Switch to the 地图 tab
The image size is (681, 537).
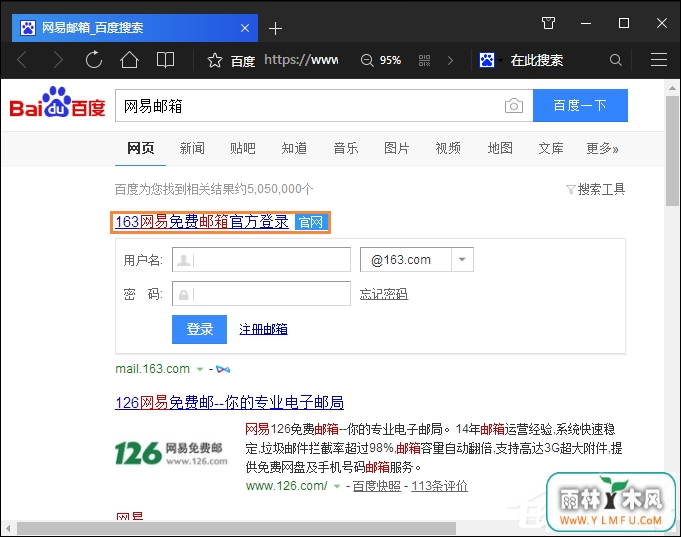pyautogui.click(x=500, y=148)
